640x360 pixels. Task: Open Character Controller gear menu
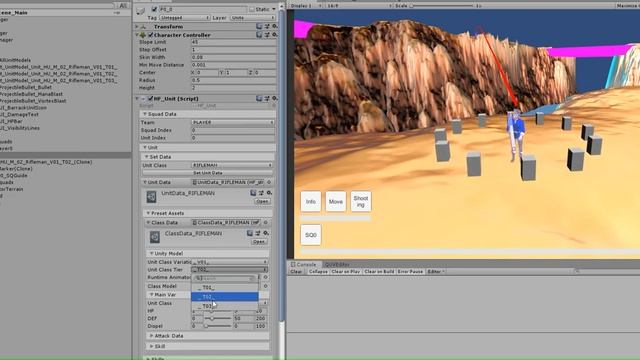pos(275,35)
